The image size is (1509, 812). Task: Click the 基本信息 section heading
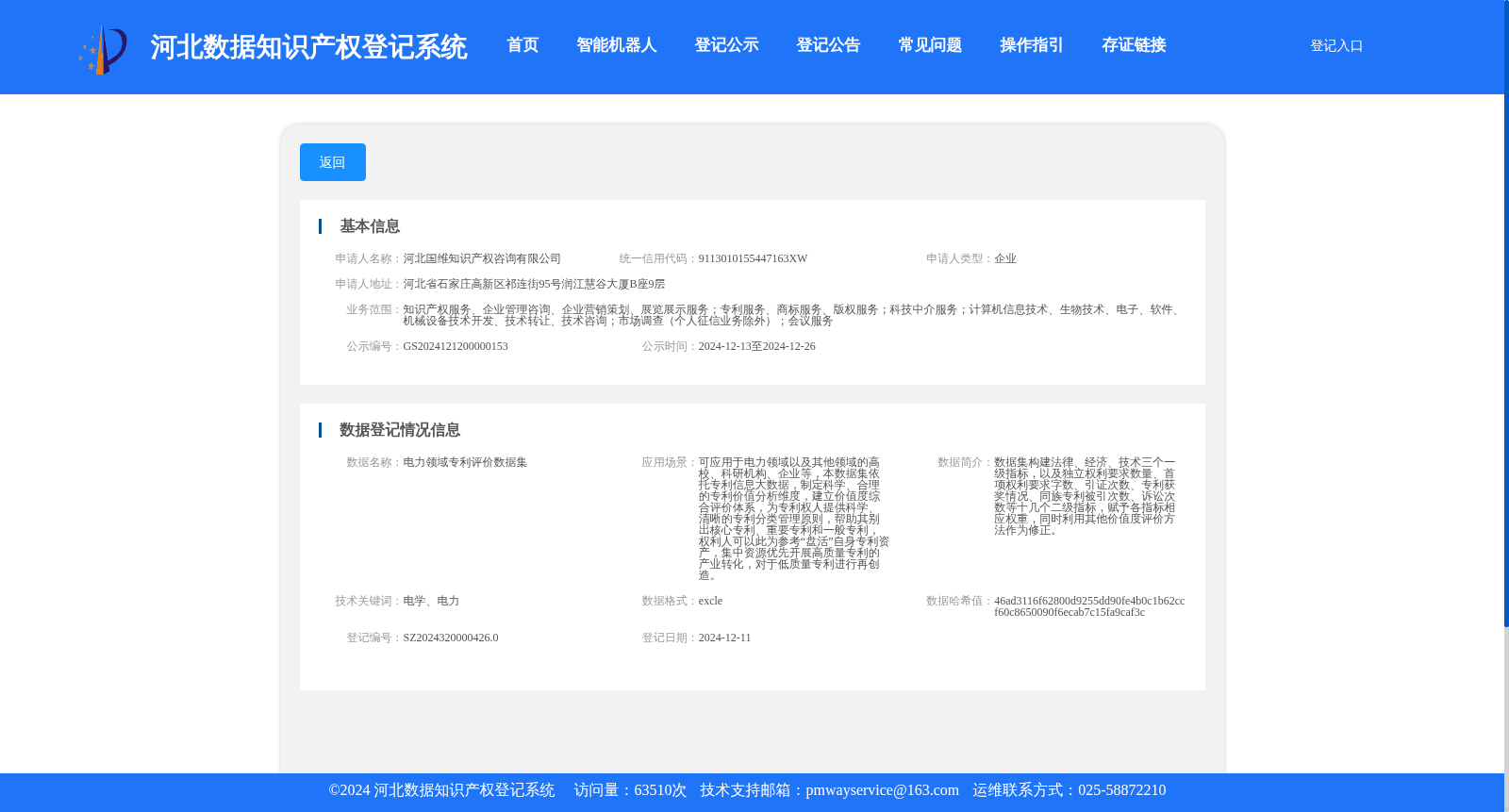pyautogui.click(x=370, y=226)
